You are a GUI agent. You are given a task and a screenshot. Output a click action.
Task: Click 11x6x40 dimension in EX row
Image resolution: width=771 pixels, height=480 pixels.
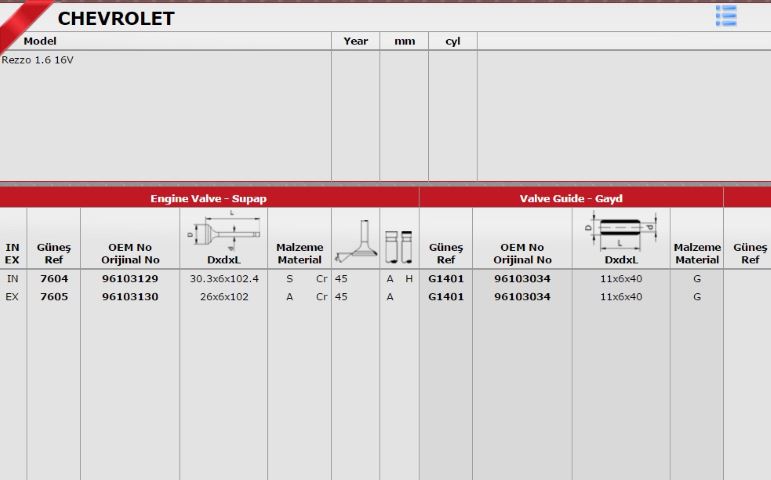[621, 297]
